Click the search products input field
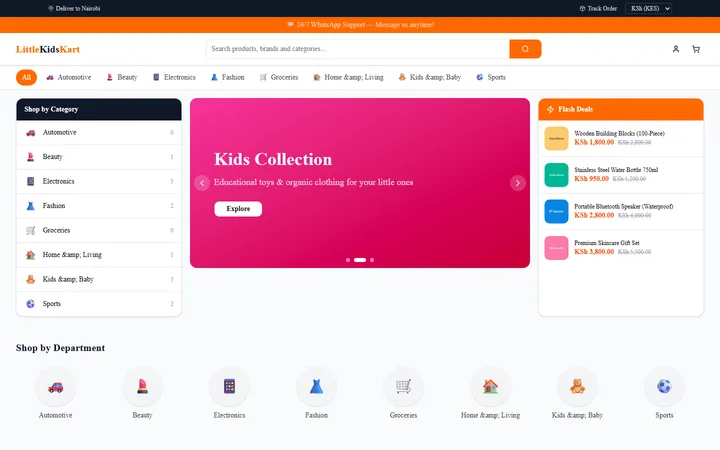 tap(358, 49)
